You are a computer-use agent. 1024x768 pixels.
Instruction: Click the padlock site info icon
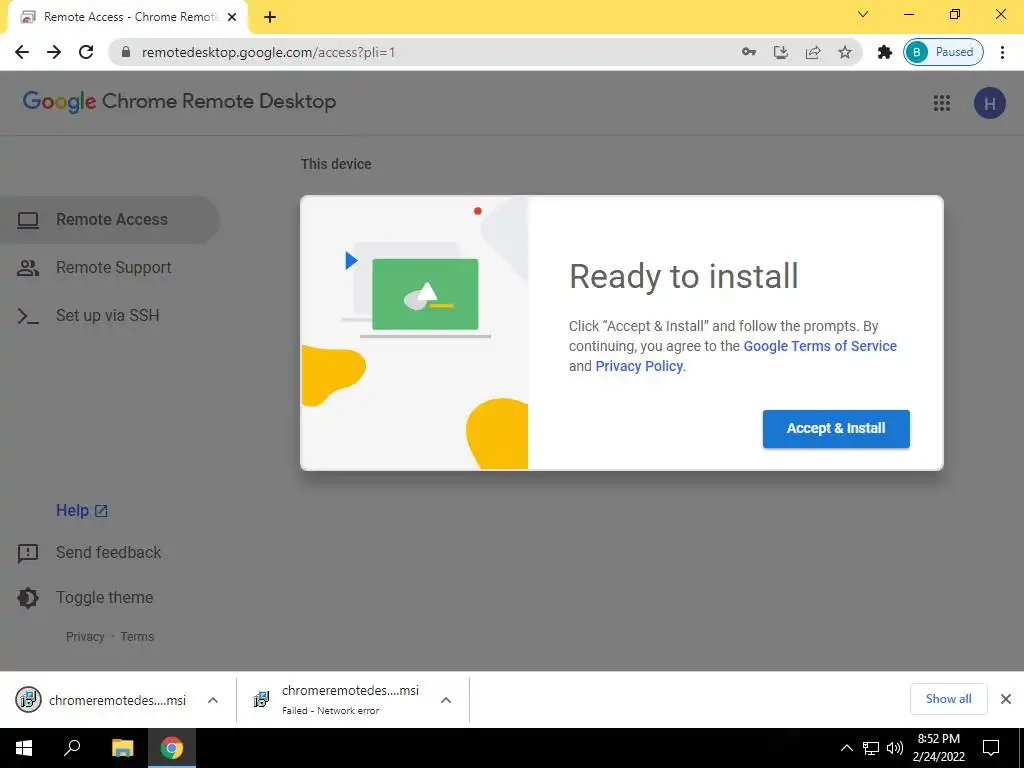[x=126, y=52]
